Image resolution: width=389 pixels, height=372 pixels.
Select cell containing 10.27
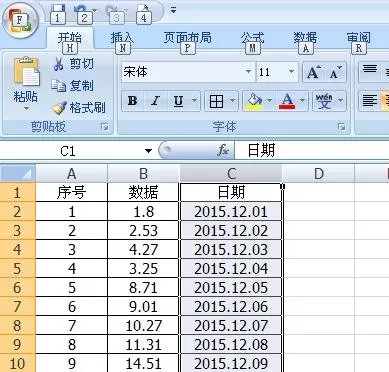[x=143, y=325]
